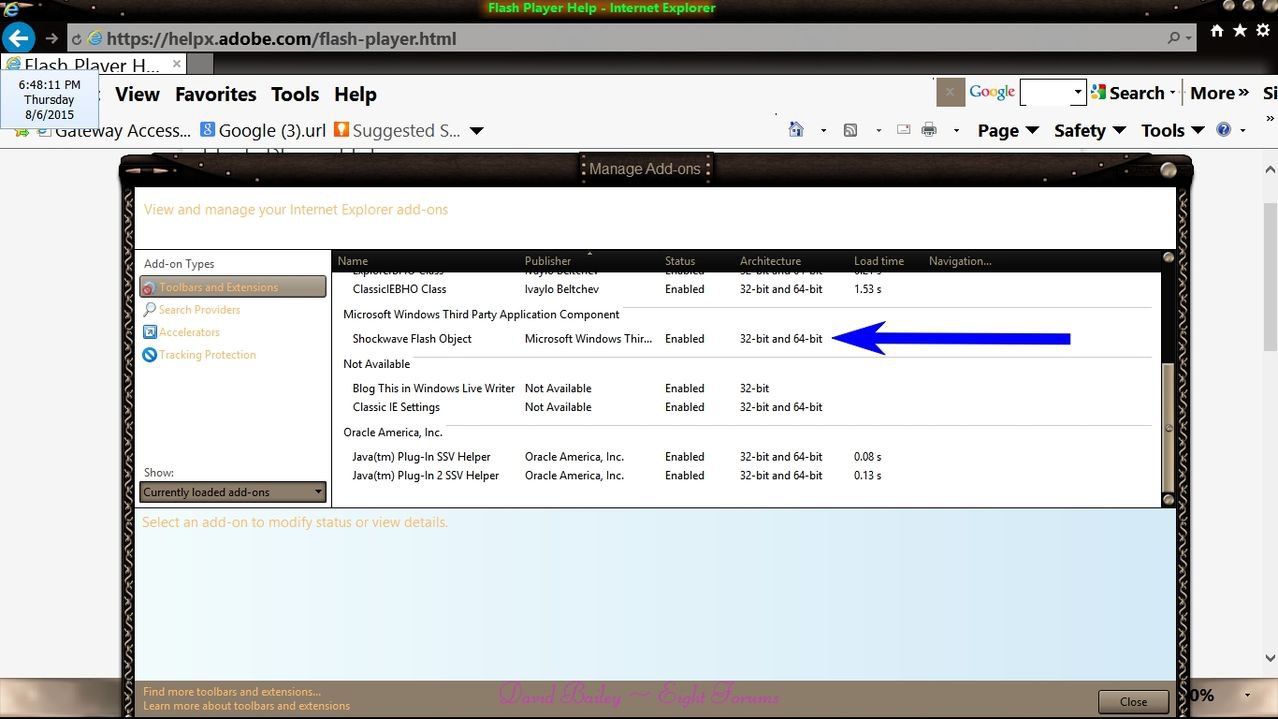
Task: Click the Read mail envelope icon
Action: point(903,130)
